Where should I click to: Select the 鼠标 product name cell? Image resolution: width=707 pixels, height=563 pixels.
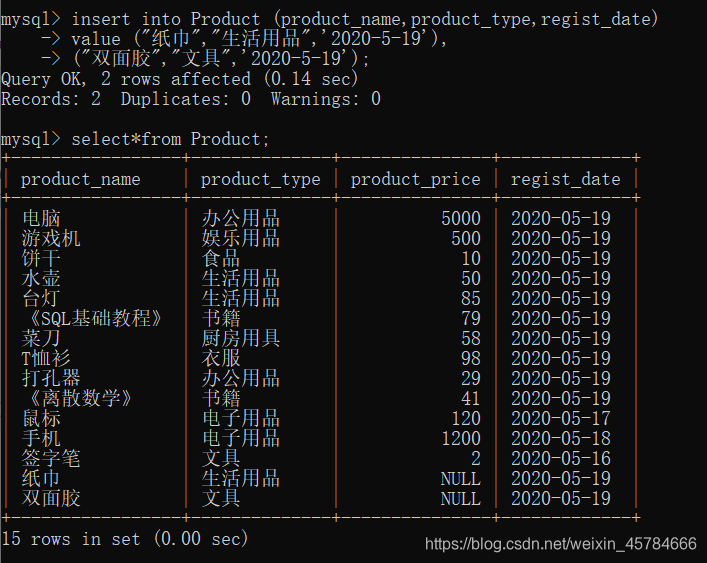pyautogui.click(x=41, y=418)
